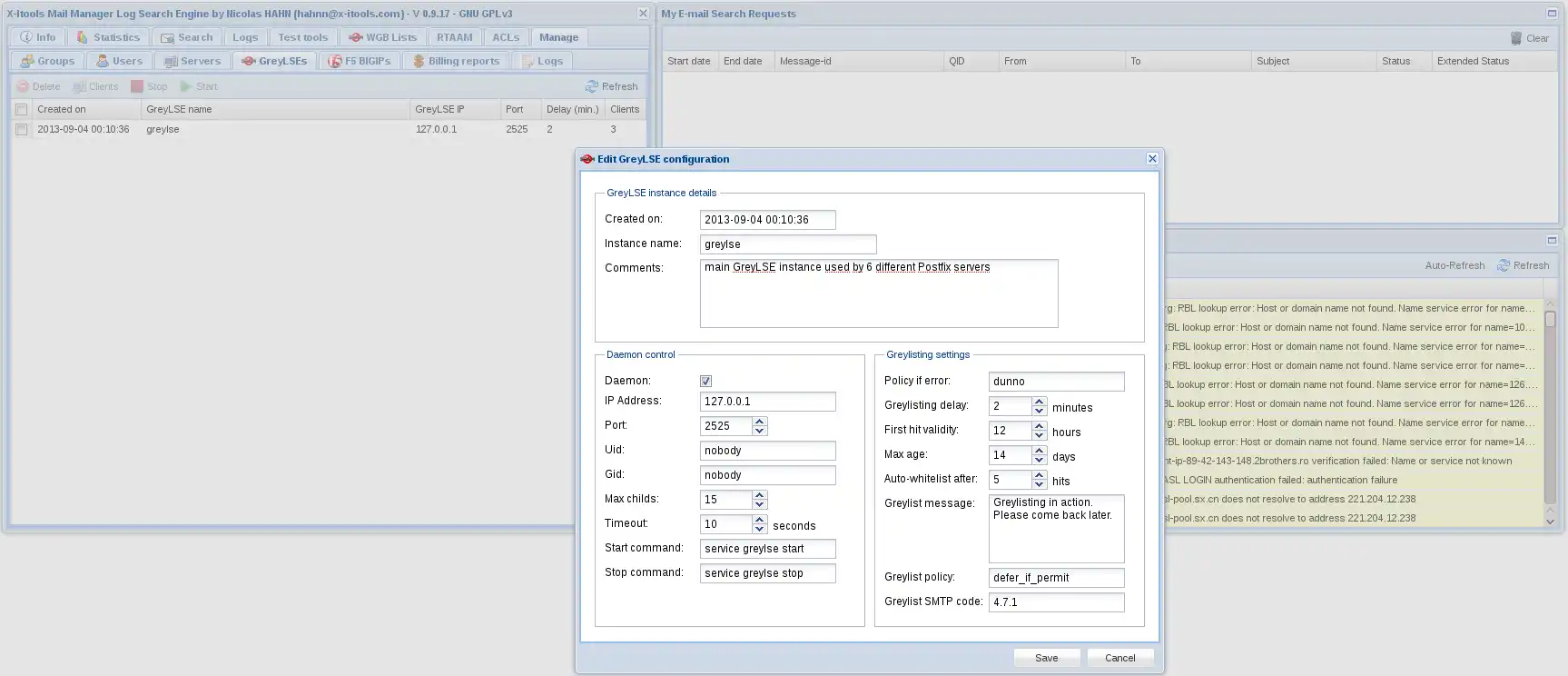Decrease the Greylisting delay with down arrow
The image size is (1568, 676).
pyautogui.click(x=1040, y=411)
